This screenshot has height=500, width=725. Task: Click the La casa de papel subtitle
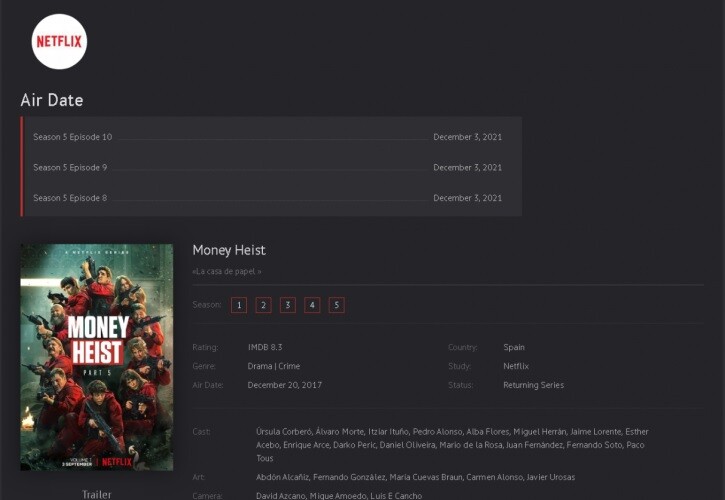click(x=227, y=272)
